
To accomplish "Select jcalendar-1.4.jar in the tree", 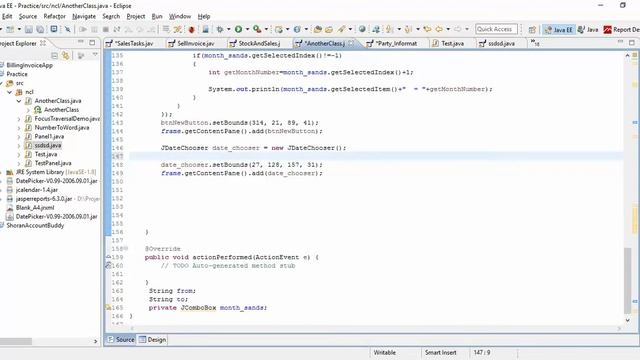I will (x=37, y=190).
